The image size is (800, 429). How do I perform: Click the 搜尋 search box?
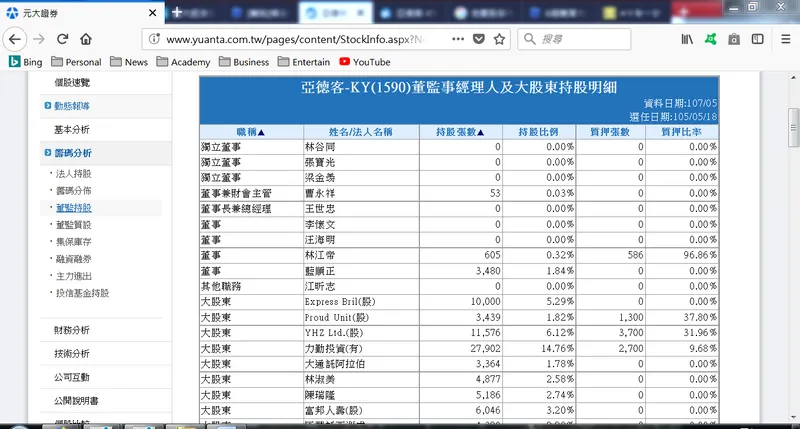click(x=574, y=39)
